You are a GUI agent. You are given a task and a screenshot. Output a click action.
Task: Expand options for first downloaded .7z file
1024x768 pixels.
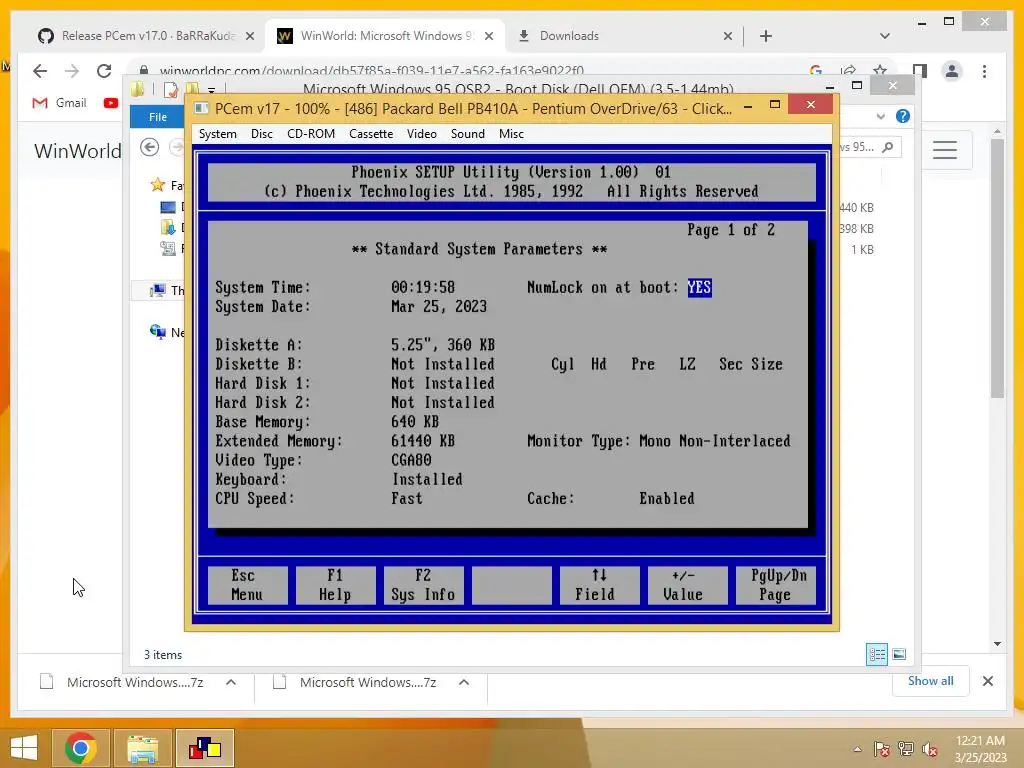tap(231, 682)
